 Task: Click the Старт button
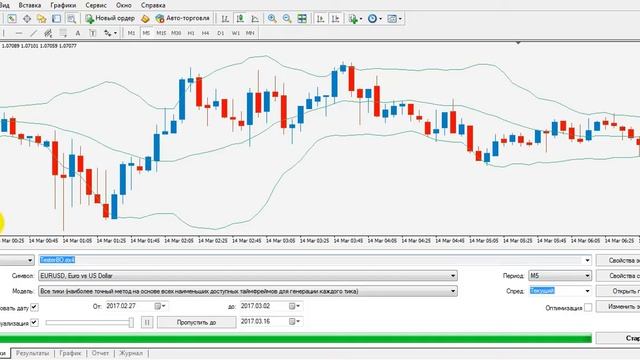point(618,338)
